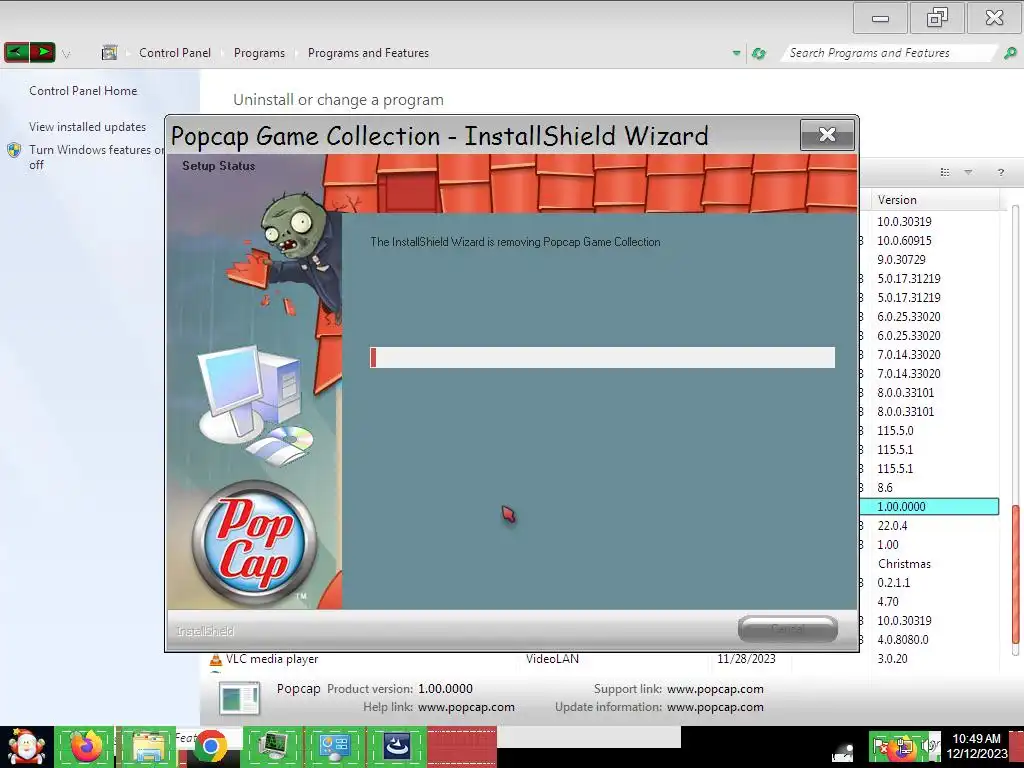Viewport: 1024px width, 768px height.
Task: Open Control Panel Home link
Action: pyautogui.click(x=83, y=91)
